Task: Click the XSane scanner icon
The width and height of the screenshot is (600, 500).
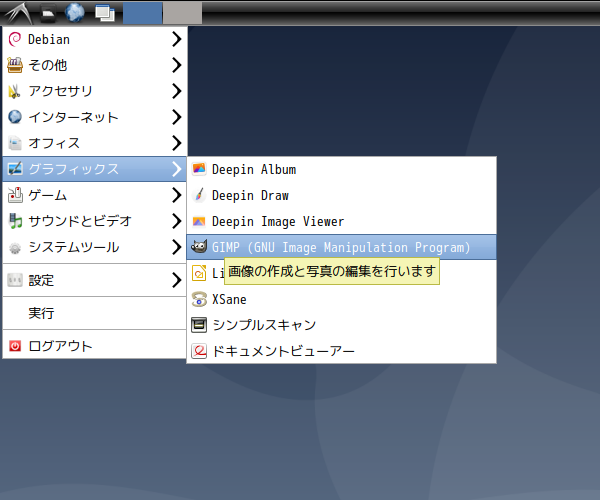Action: (x=199, y=299)
